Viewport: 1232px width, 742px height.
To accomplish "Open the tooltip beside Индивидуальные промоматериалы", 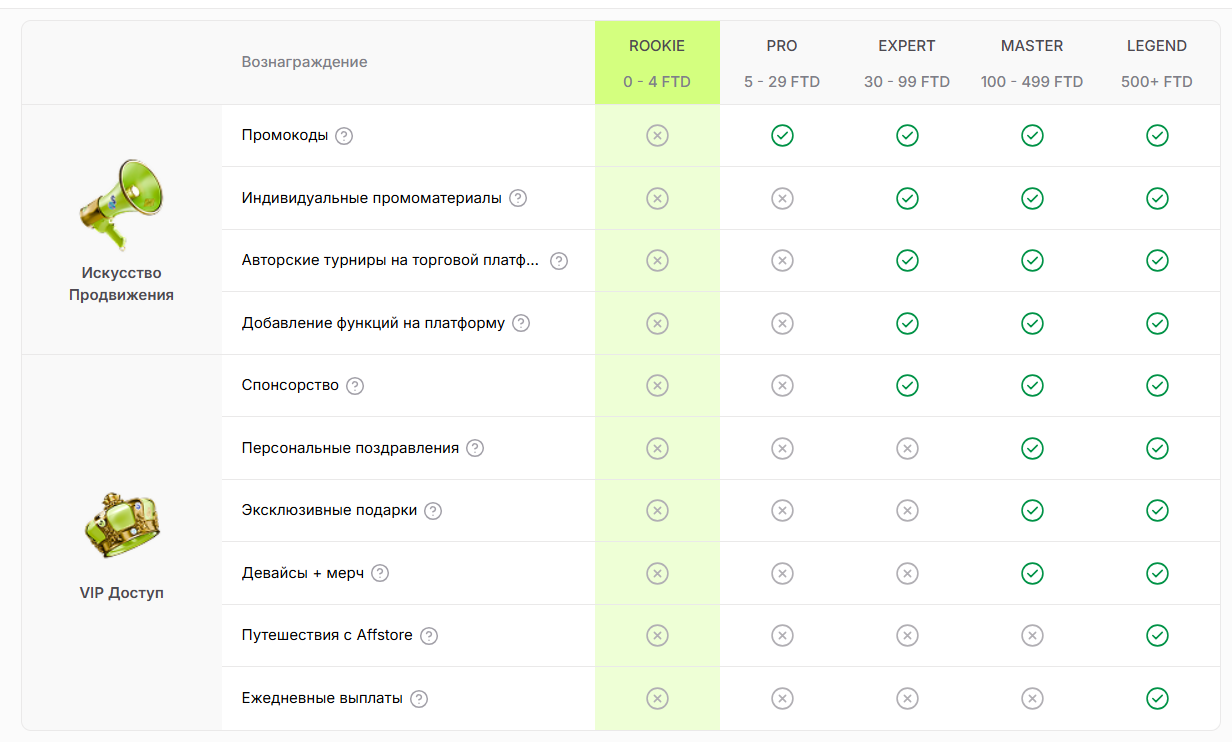I will [x=518, y=198].
